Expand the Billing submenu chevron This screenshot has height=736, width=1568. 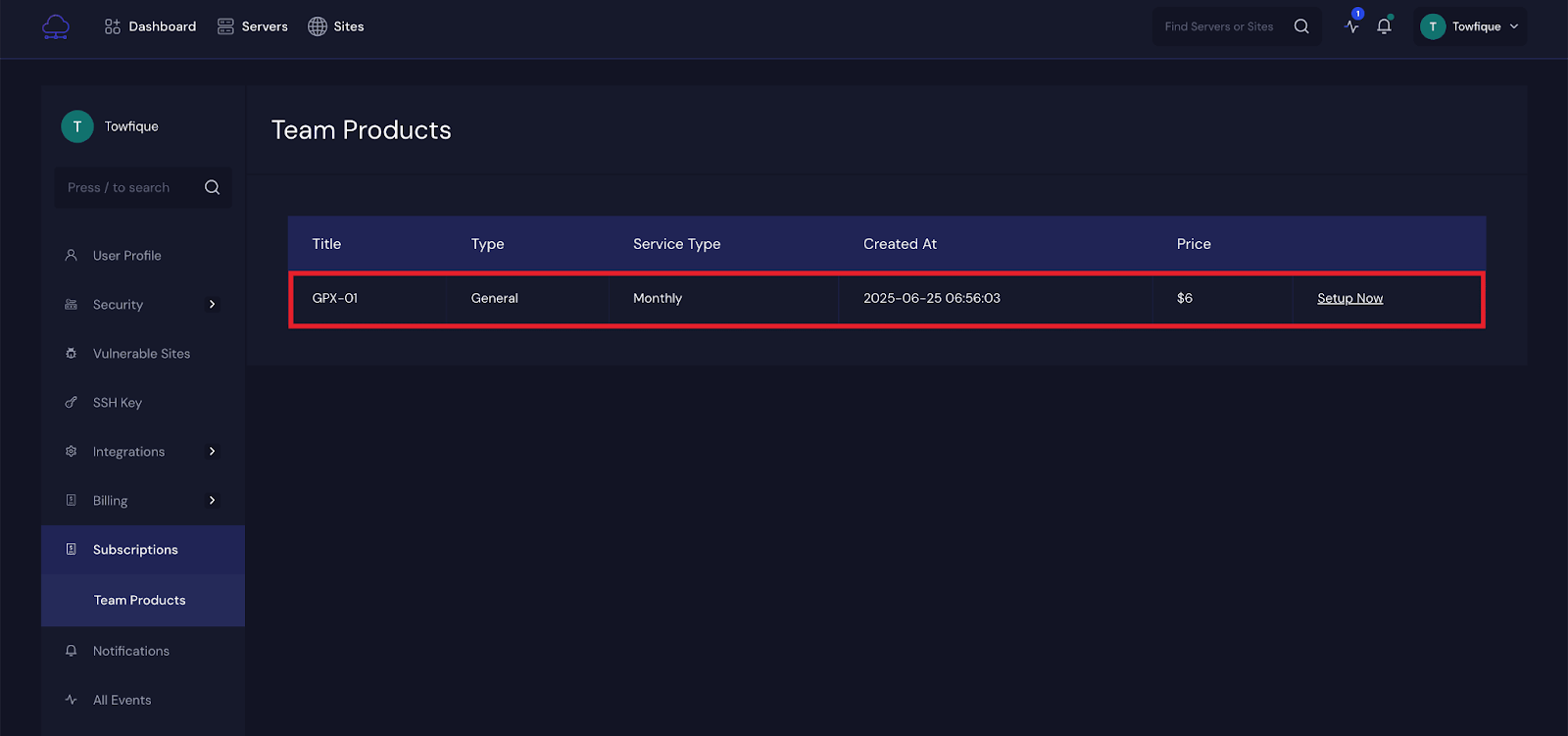coord(212,501)
